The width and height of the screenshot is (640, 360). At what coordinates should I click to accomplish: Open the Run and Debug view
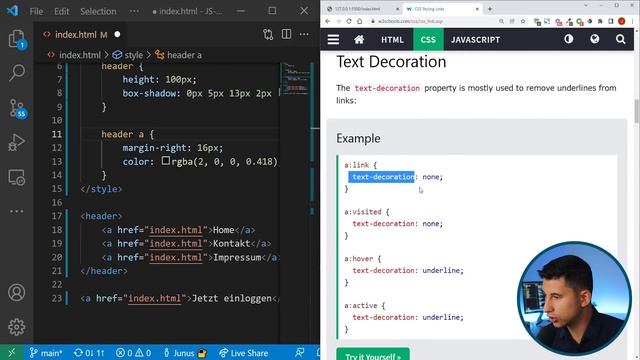pos(17,143)
